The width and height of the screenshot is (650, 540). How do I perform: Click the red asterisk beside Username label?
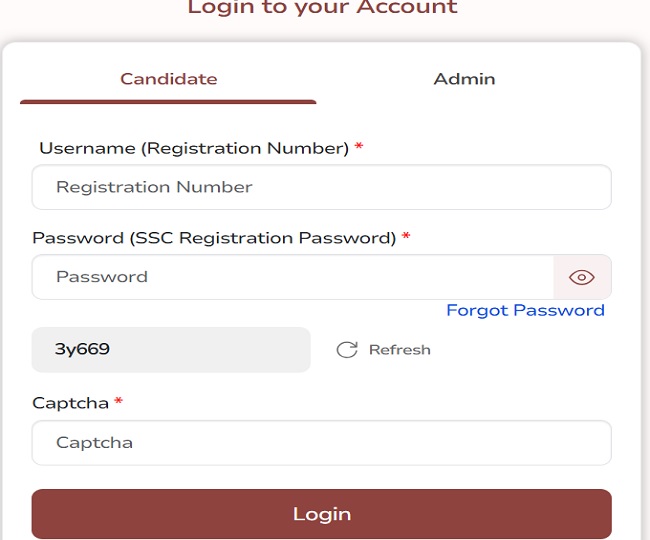pyautogui.click(x=359, y=148)
